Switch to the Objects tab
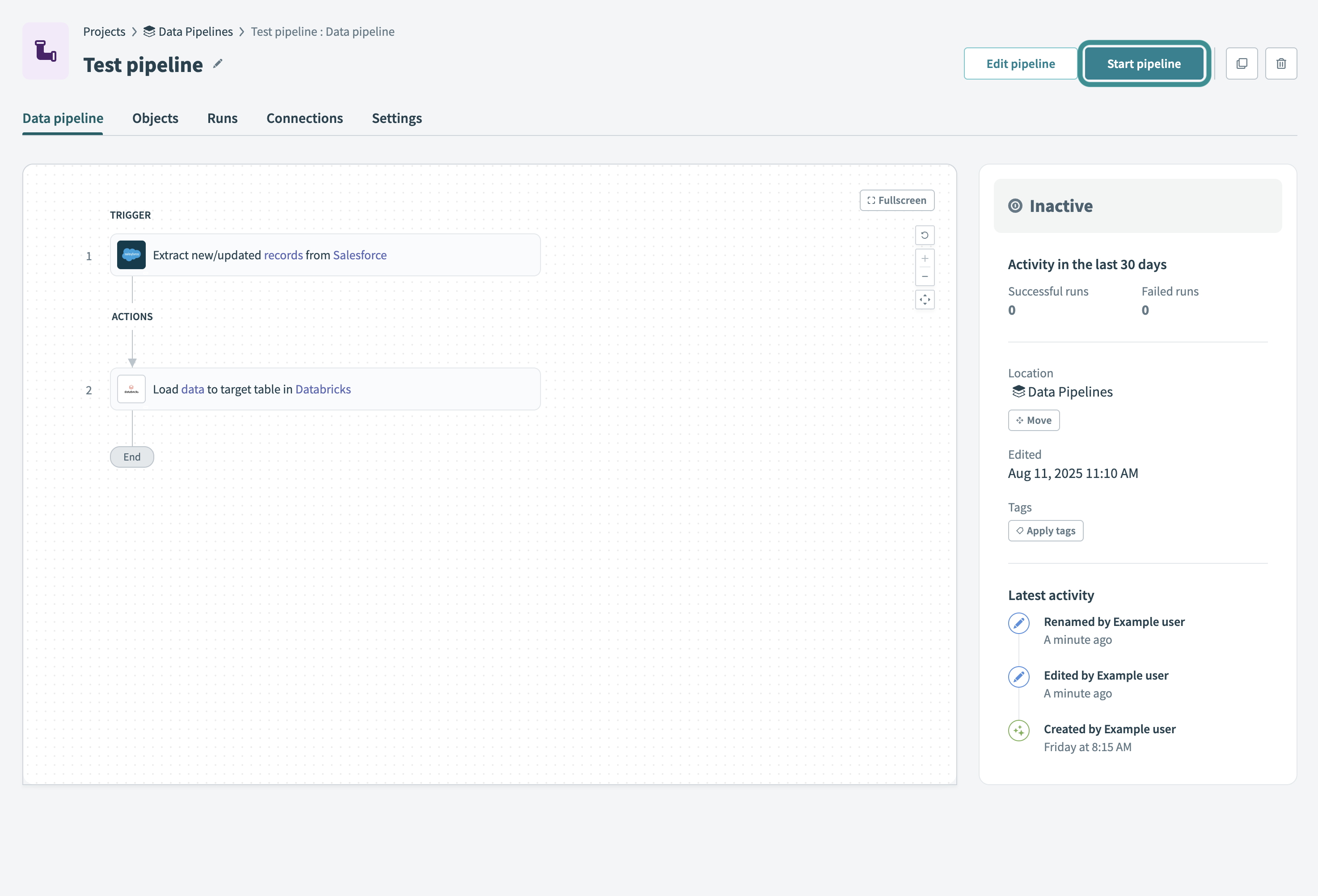This screenshot has width=1318, height=896. tap(155, 118)
